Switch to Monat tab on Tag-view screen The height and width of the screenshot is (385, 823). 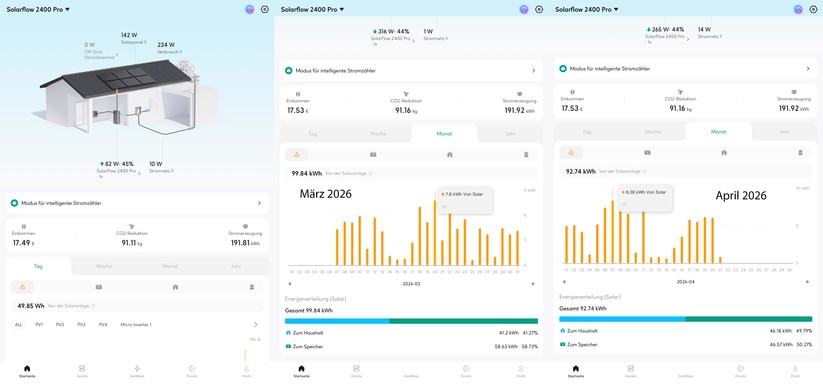[x=170, y=266]
